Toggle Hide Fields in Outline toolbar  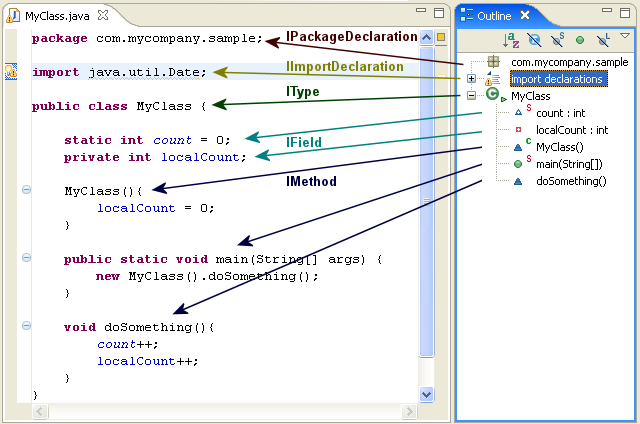(534, 40)
